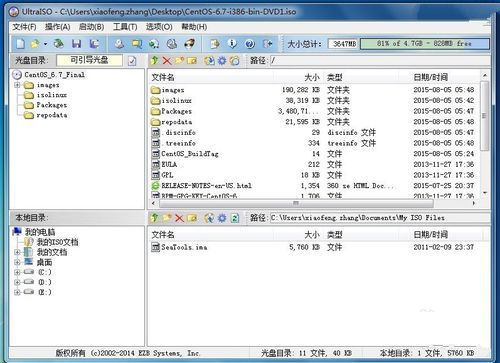The width and height of the screenshot is (500, 363).
Task: Toggle the checkbox icon beside 可引导光盘
Action: (x=132, y=61)
